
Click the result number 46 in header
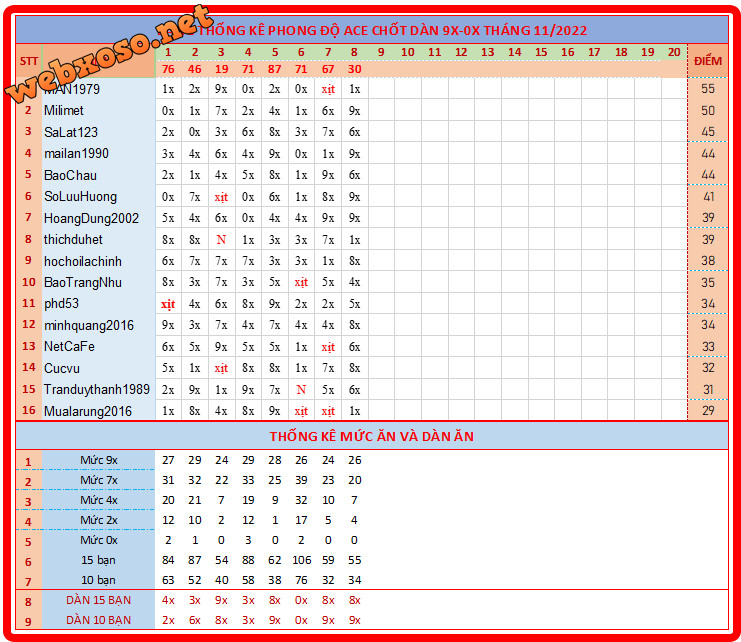tap(194, 69)
